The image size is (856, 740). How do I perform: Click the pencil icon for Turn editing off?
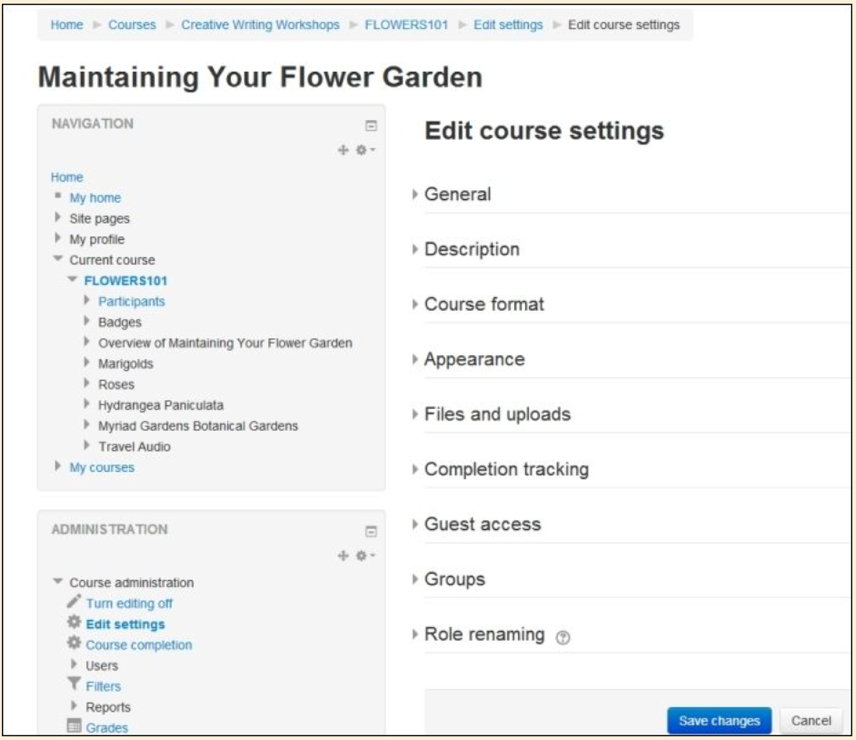(74, 601)
